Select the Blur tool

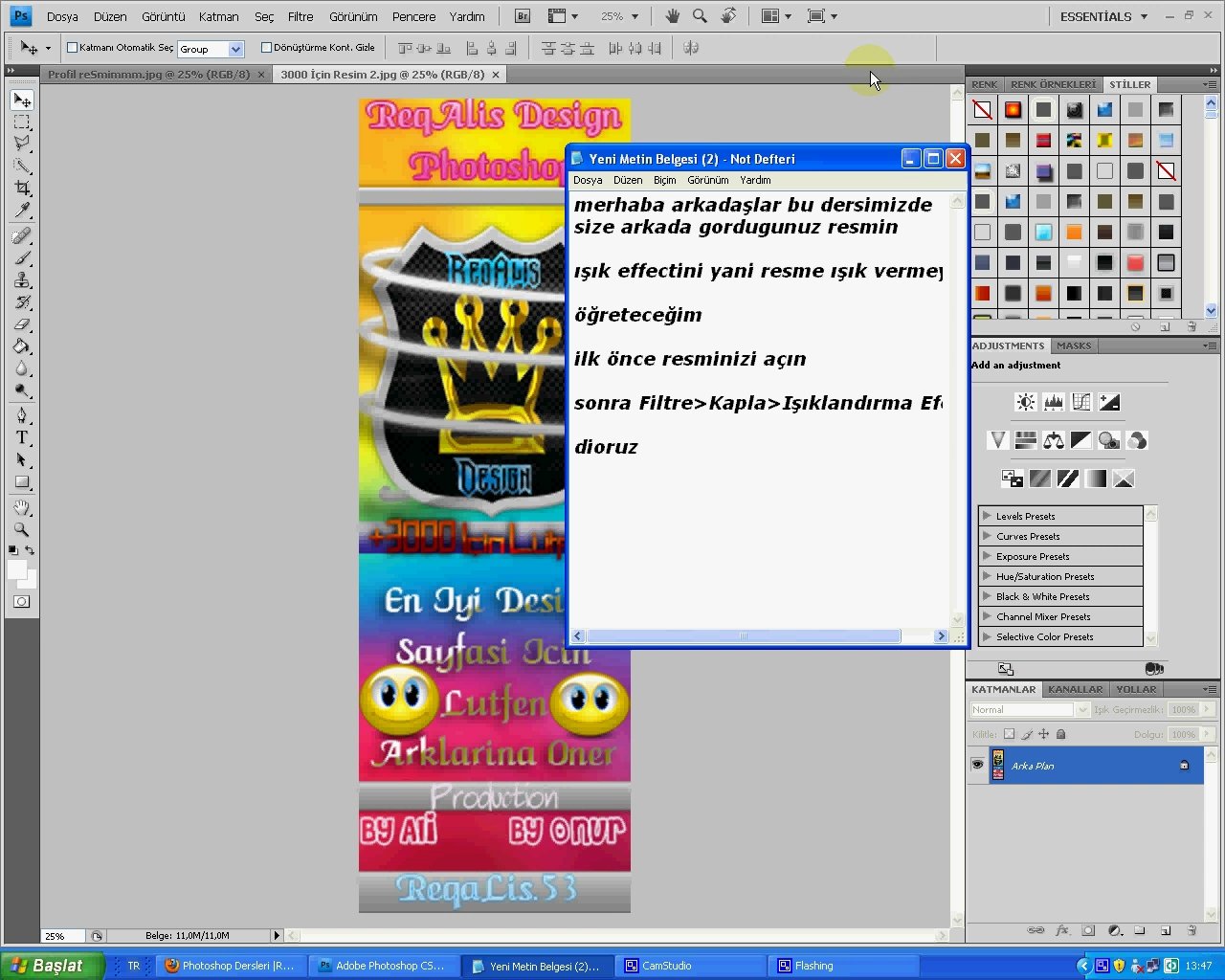[x=22, y=368]
